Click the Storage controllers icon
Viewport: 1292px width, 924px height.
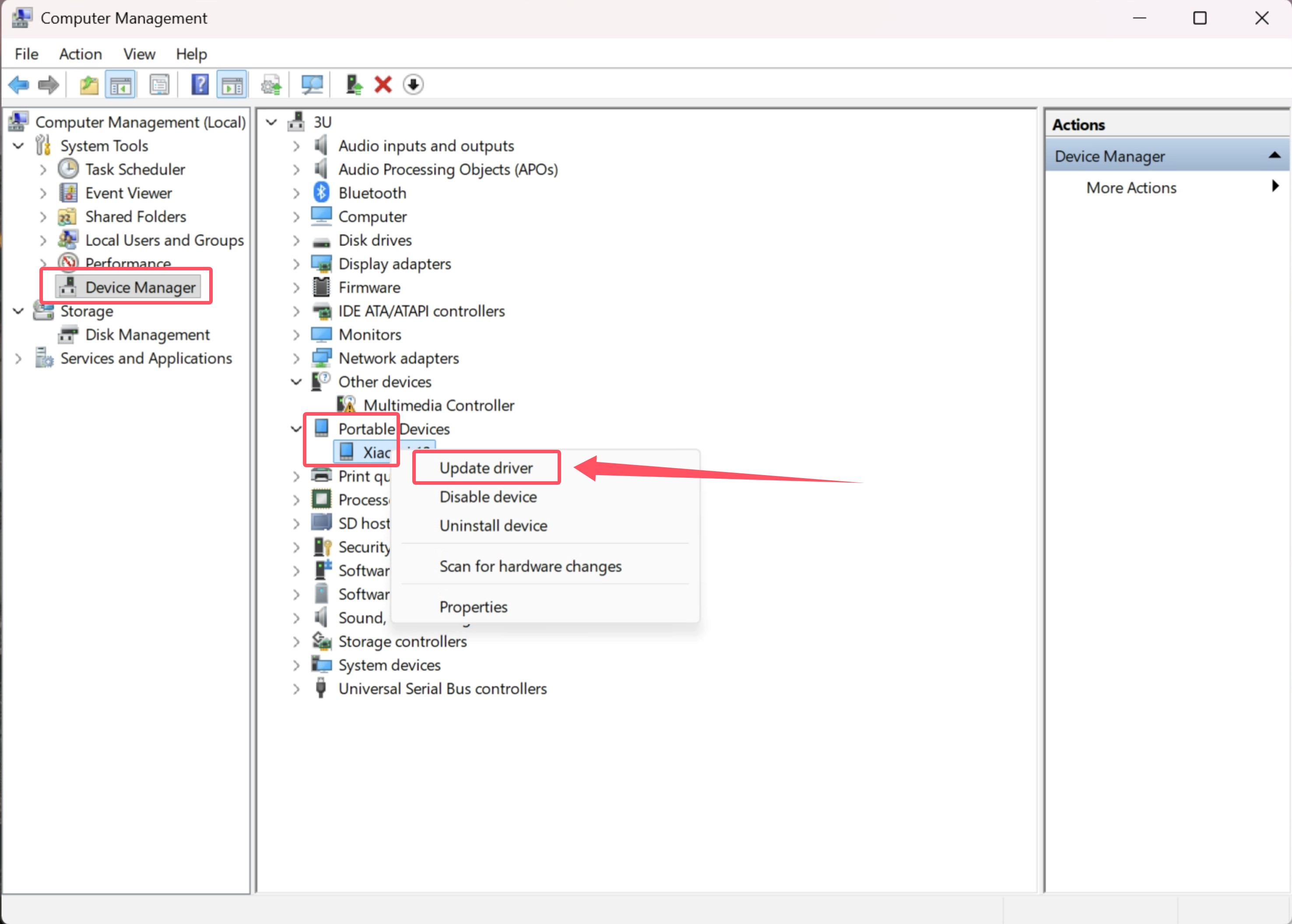[321, 641]
